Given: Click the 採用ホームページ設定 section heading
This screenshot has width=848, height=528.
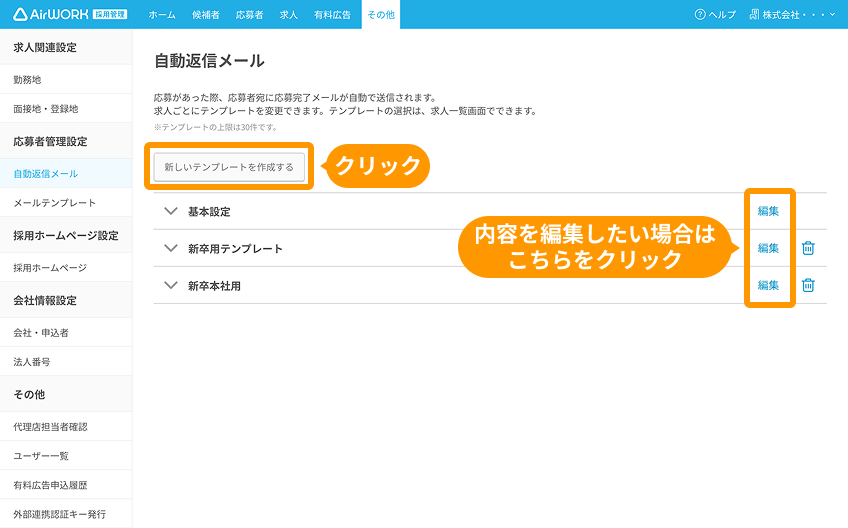Looking at the screenshot, I should click(66, 235).
